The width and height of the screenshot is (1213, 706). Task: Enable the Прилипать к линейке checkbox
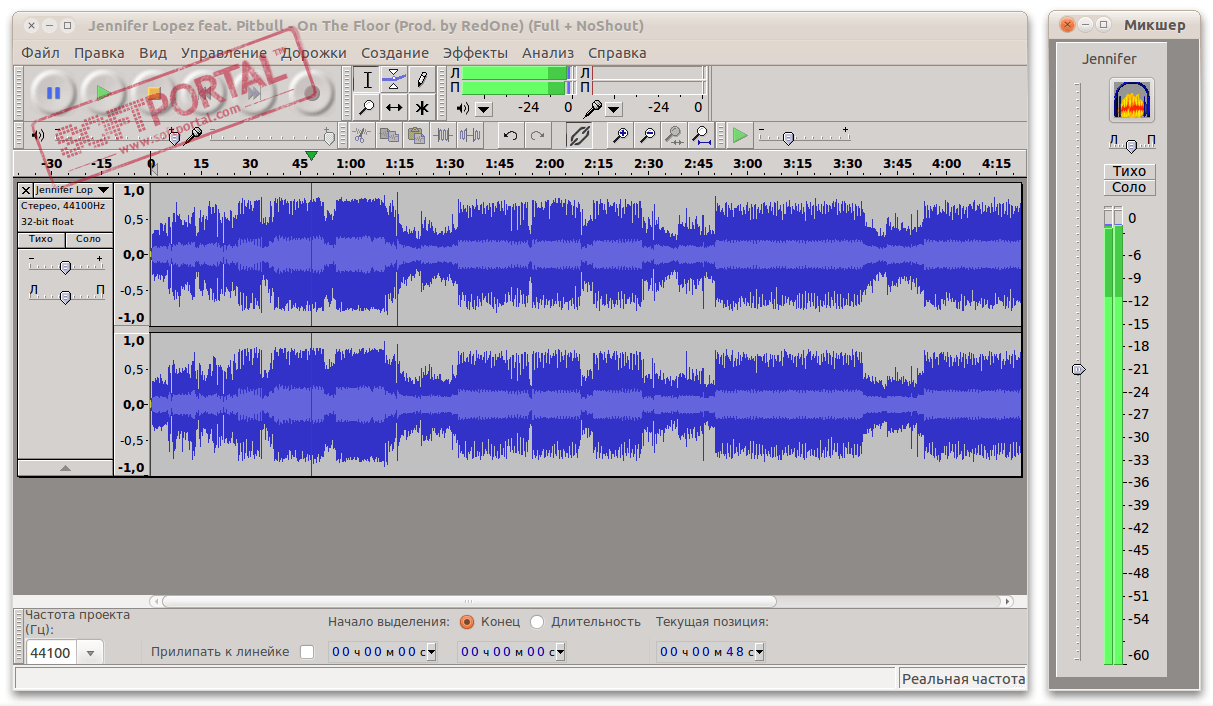click(x=307, y=652)
